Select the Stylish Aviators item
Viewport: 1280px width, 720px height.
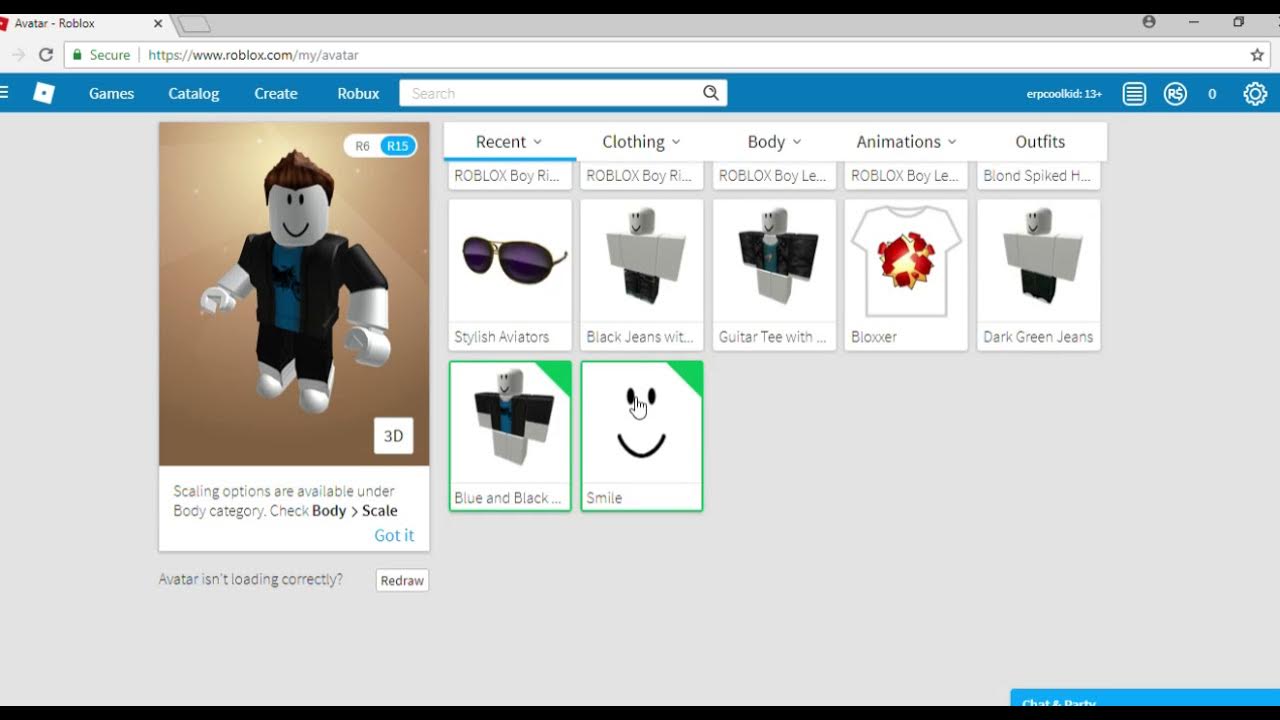[510, 274]
